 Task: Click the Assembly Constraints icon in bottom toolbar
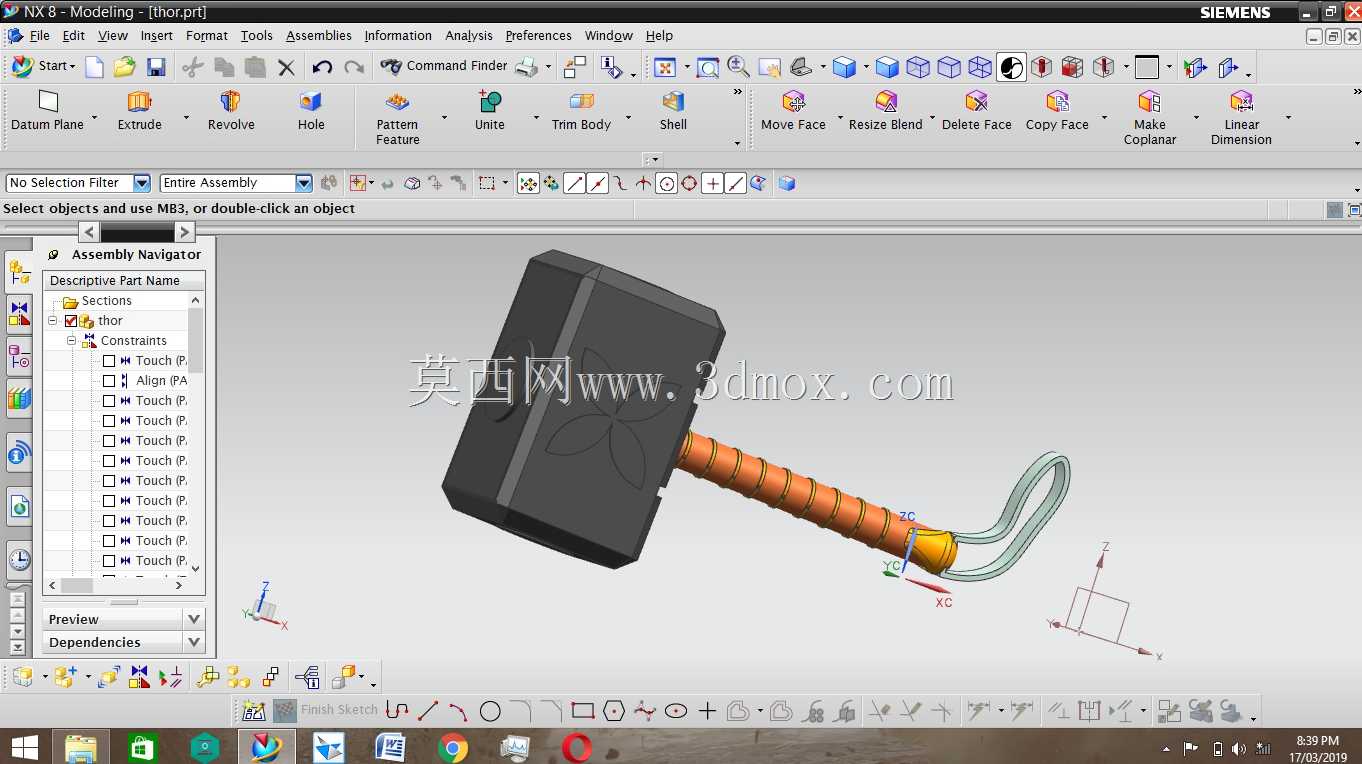click(x=139, y=677)
